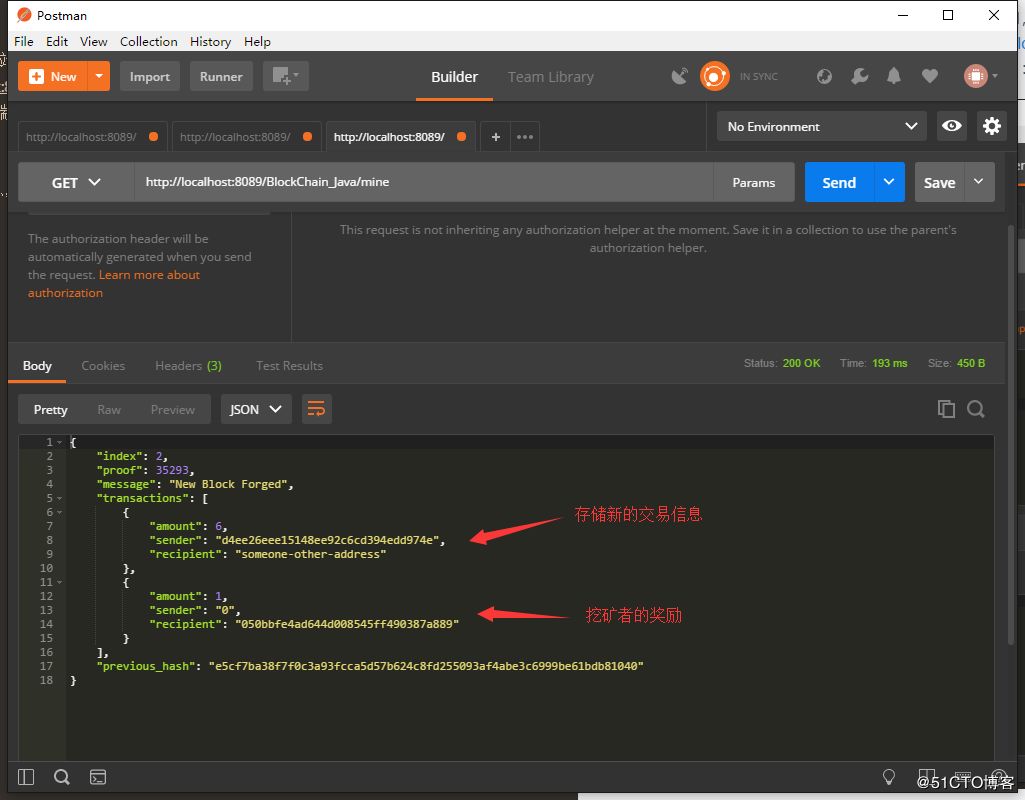Switch to the Headers response tab
1025x800 pixels.
[x=188, y=366]
